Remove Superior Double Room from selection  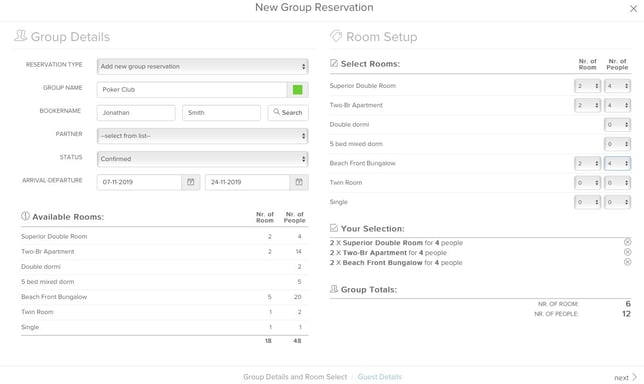coord(627,242)
